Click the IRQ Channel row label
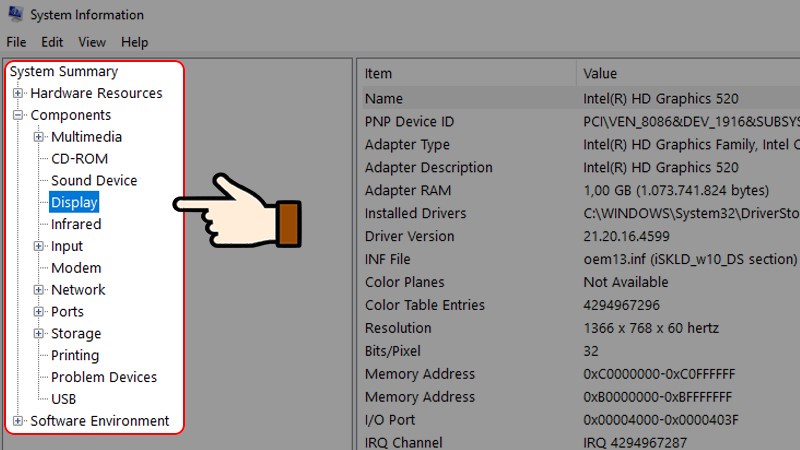This screenshot has height=450, width=800. [404, 442]
